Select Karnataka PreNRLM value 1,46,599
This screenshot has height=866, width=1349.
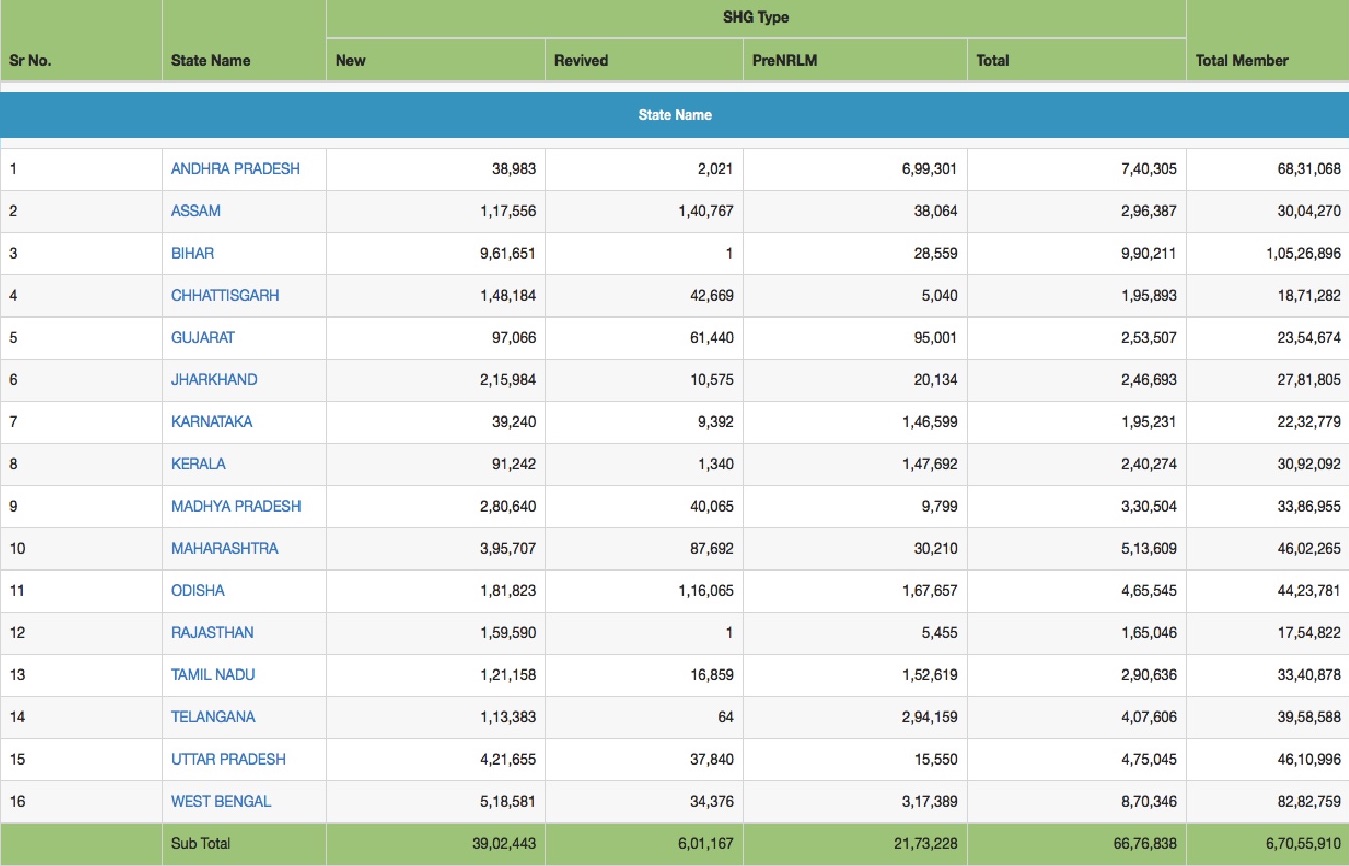(x=930, y=422)
